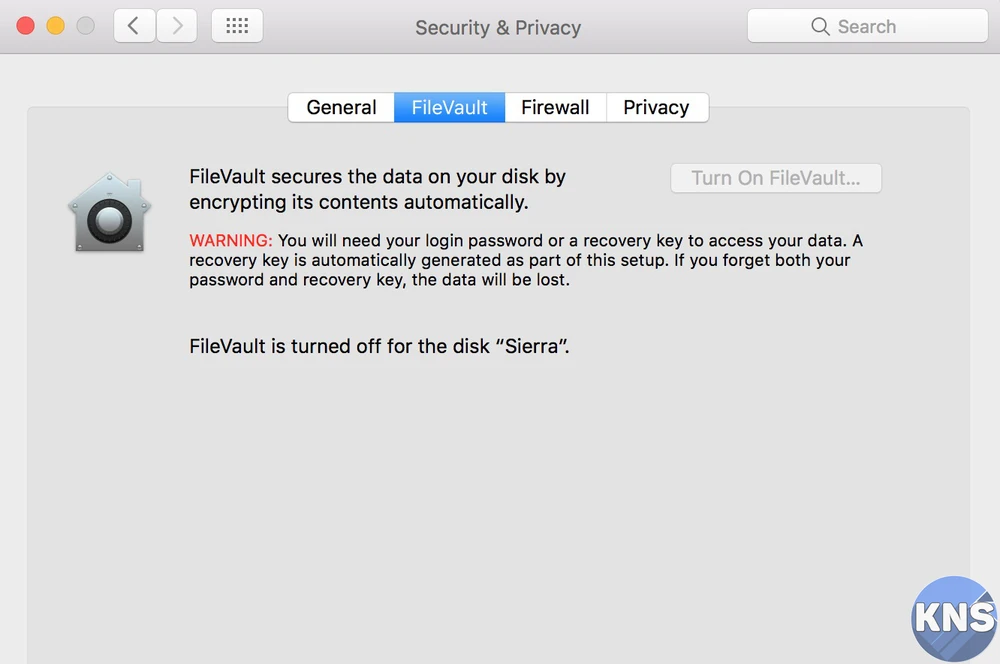Click the red WARNING label text

coord(230,241)
